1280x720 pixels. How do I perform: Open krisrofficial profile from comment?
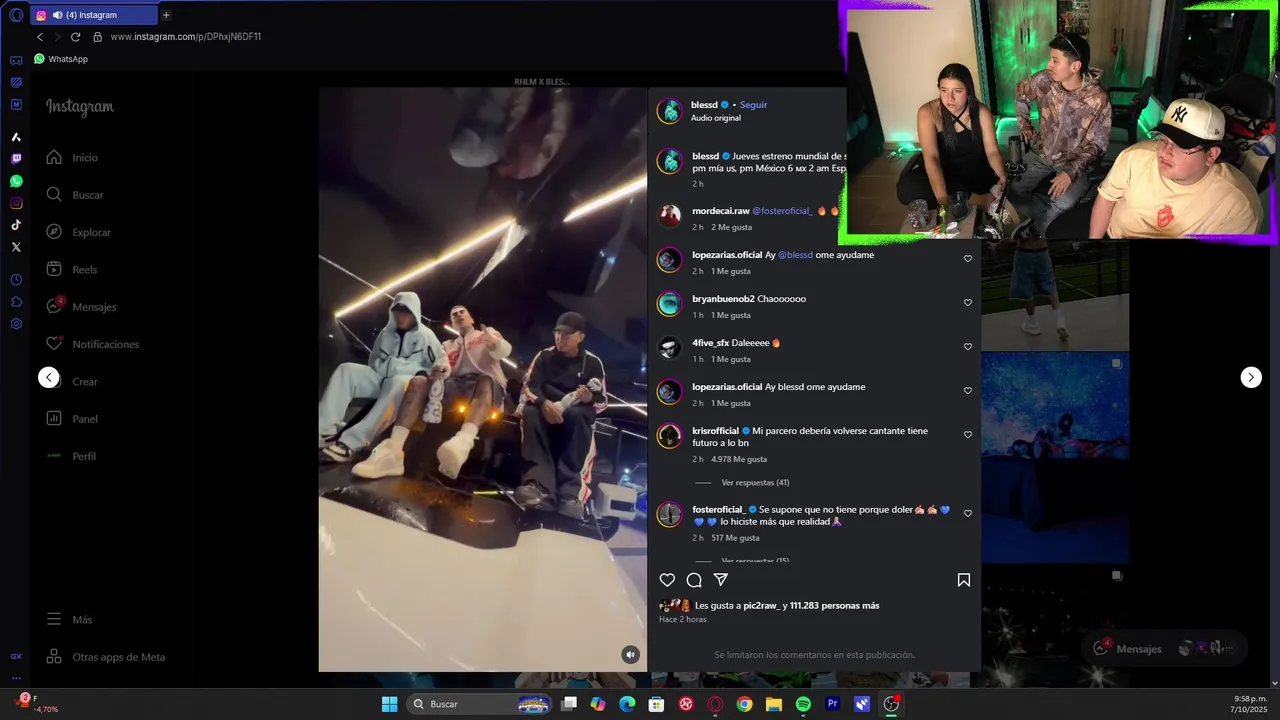(715, 431)
